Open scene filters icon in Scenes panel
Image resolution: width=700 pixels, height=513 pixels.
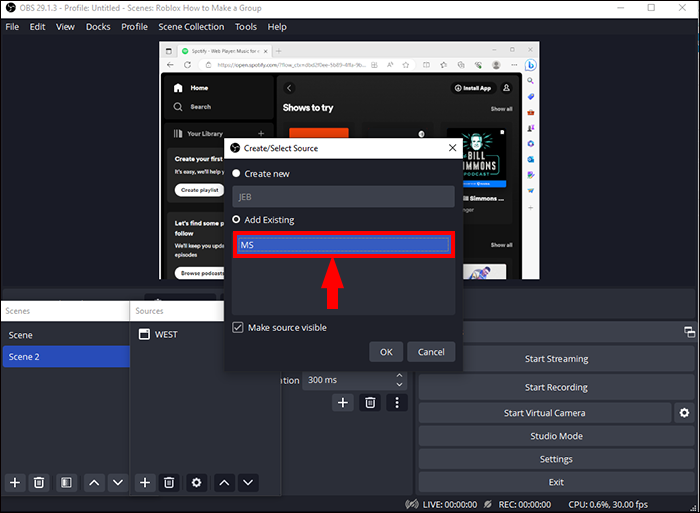click(66, 483)
